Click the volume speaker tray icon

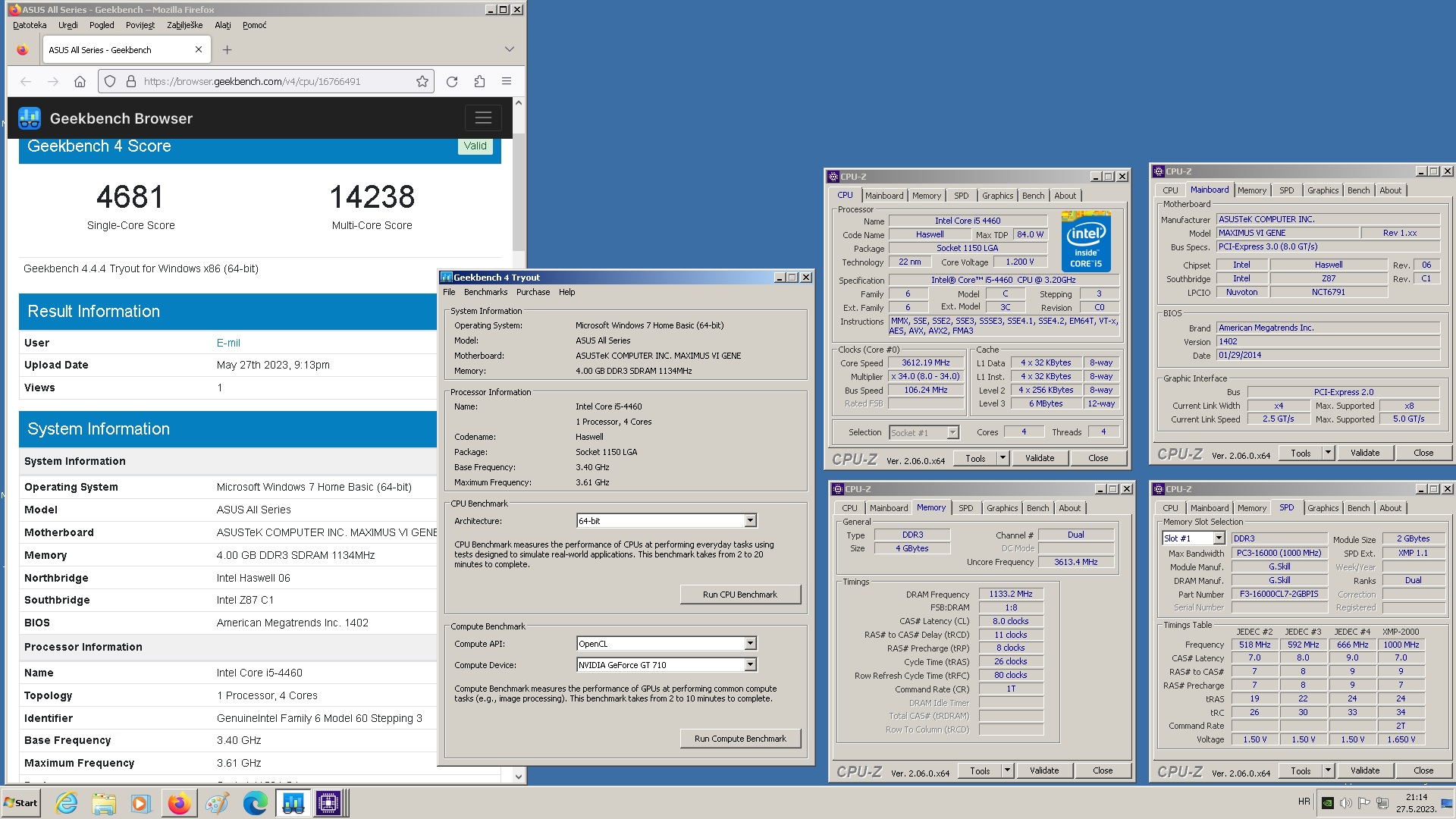(x=1345, y=803)
